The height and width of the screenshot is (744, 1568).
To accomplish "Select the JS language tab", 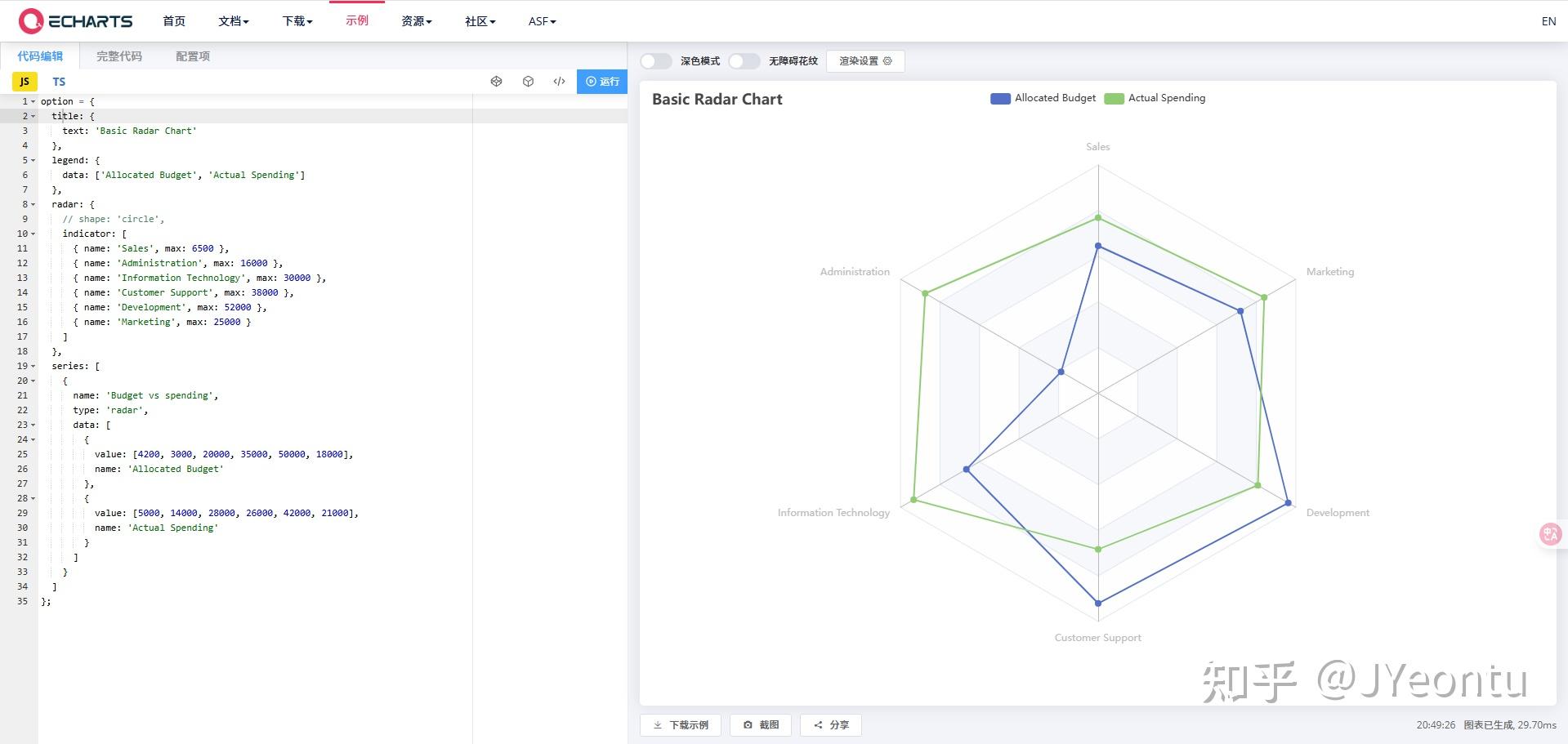I will [25, 82].
